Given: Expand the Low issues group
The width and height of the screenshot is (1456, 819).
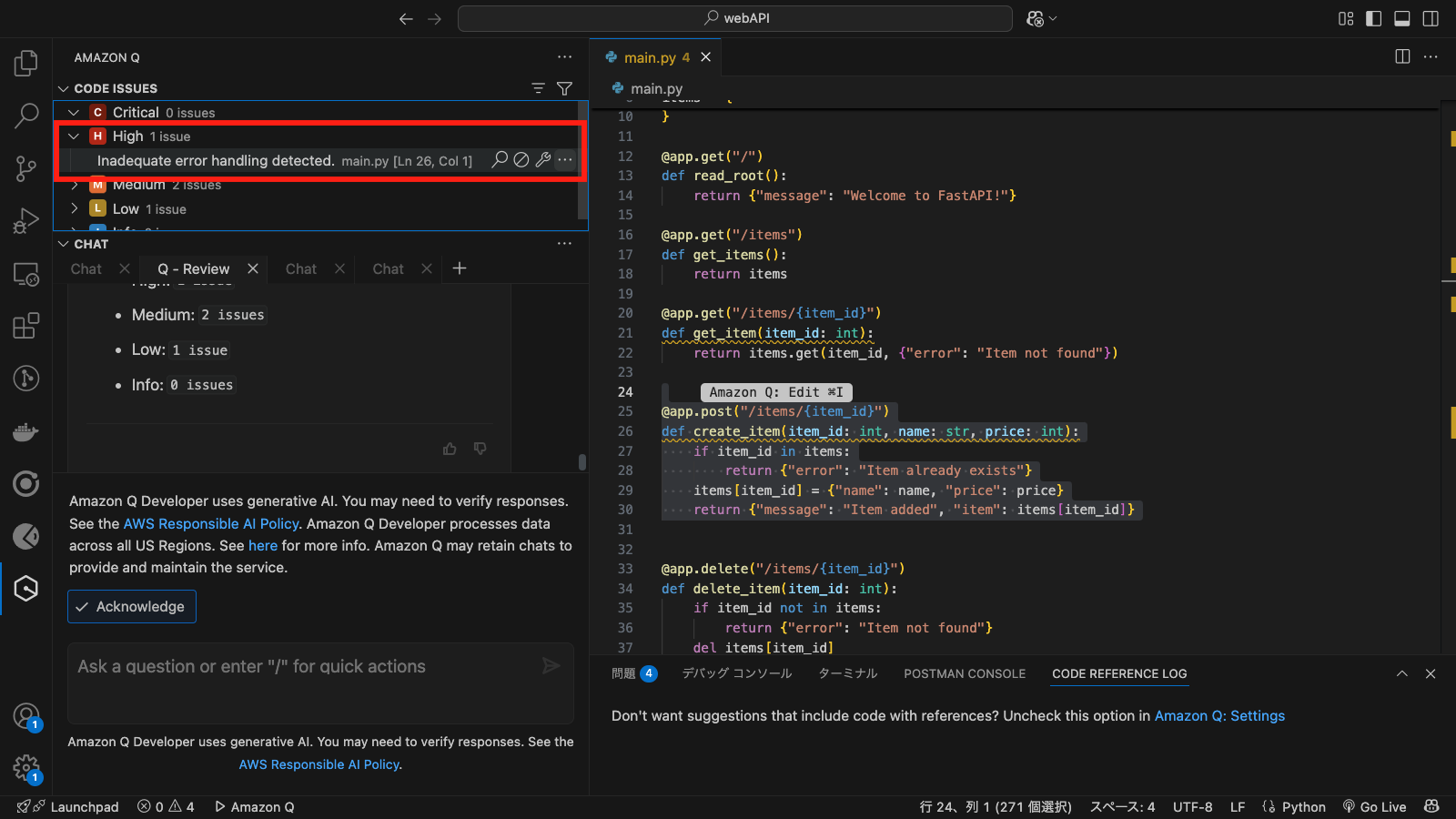Looking at the screenshot, I should point(74,208).
